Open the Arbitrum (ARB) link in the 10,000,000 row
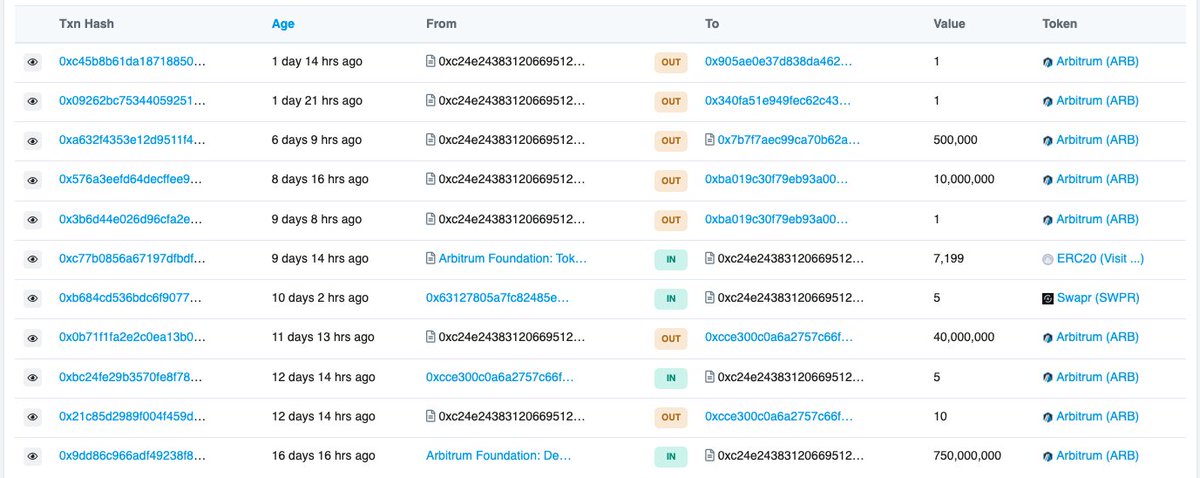Screen dimensions: 1200x478 1098,180
